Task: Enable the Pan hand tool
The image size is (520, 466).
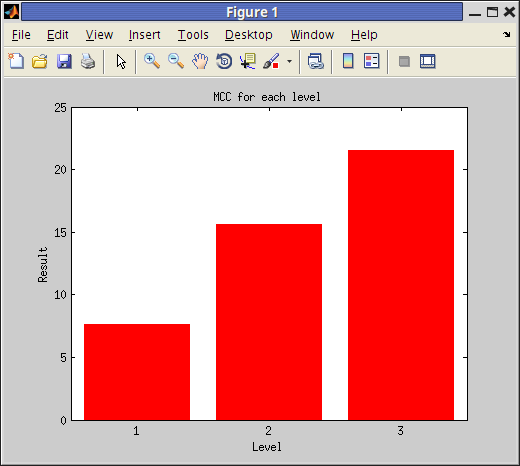Action: pos(200,61)
